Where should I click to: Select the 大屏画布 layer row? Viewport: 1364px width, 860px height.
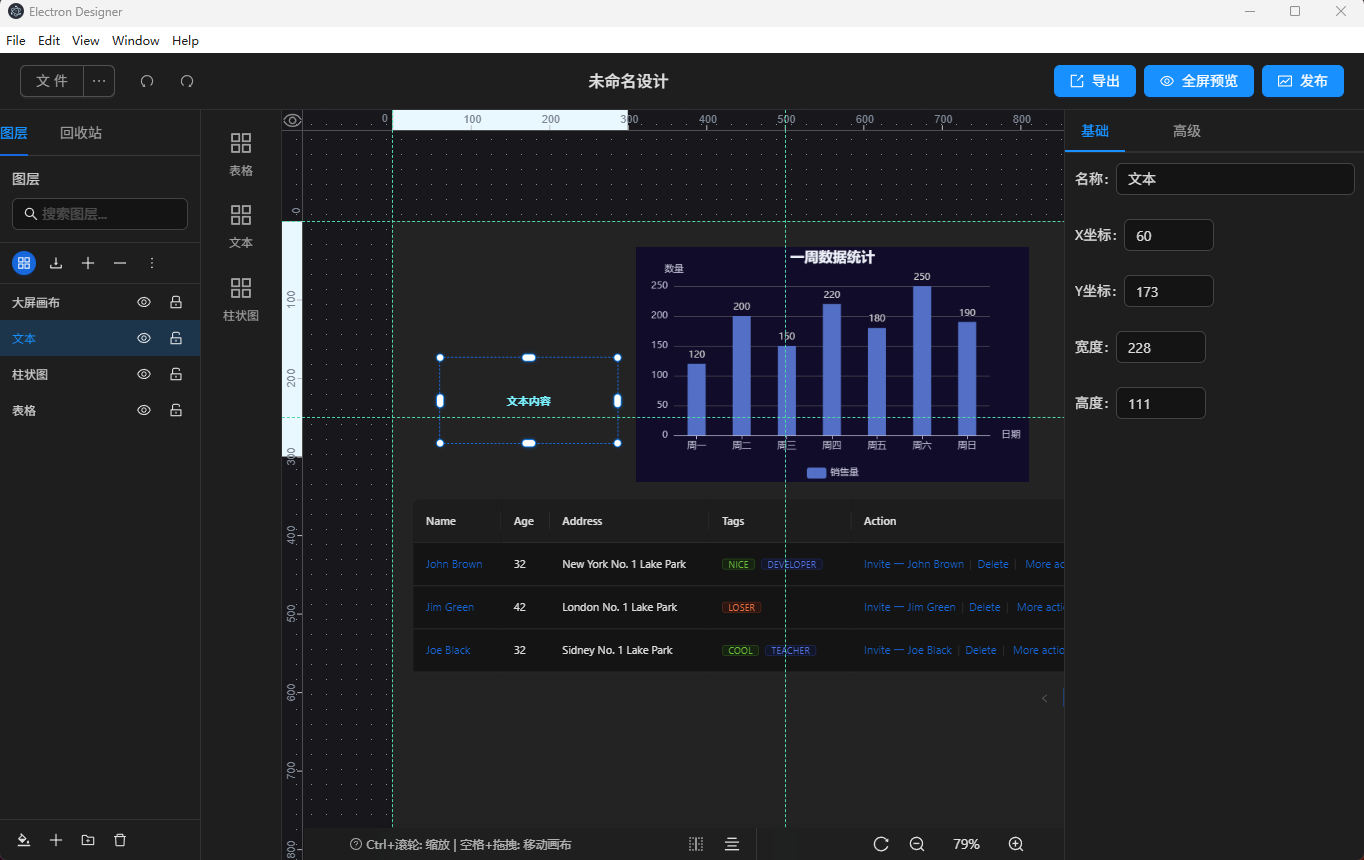(100, 302)
